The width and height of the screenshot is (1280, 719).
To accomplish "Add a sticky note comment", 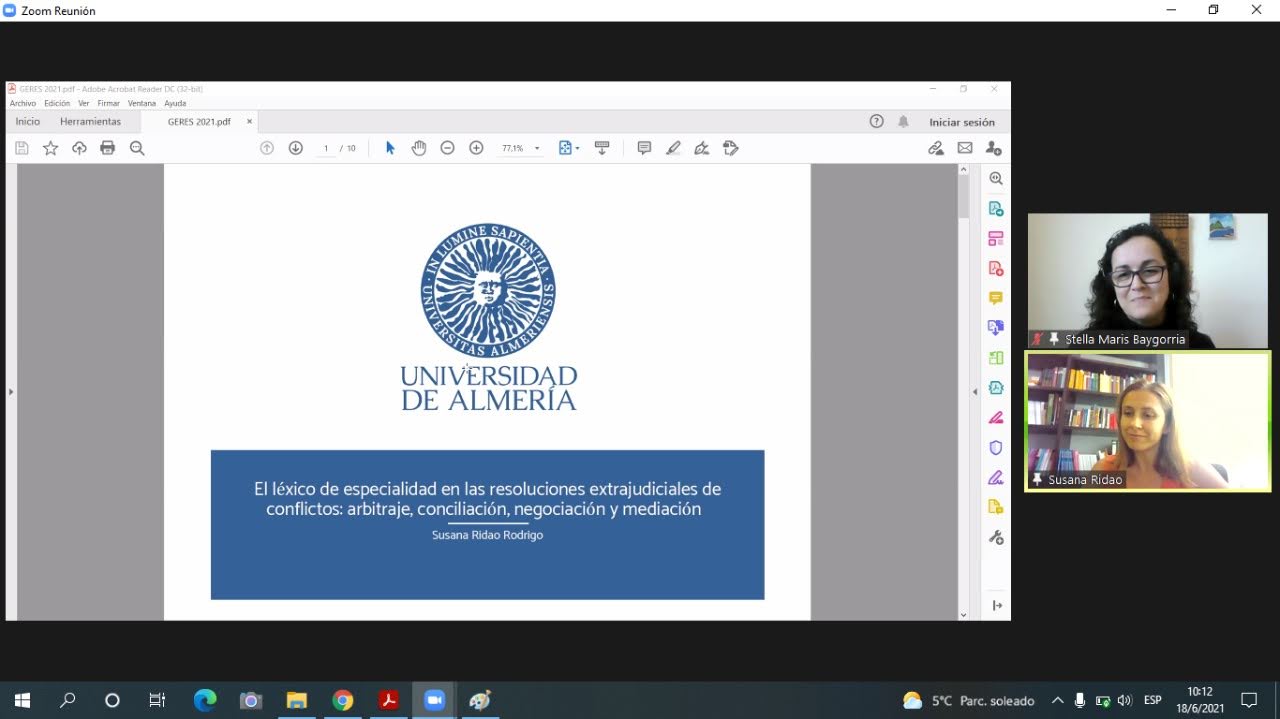I will pyautogui.click(x=644, y=148).
